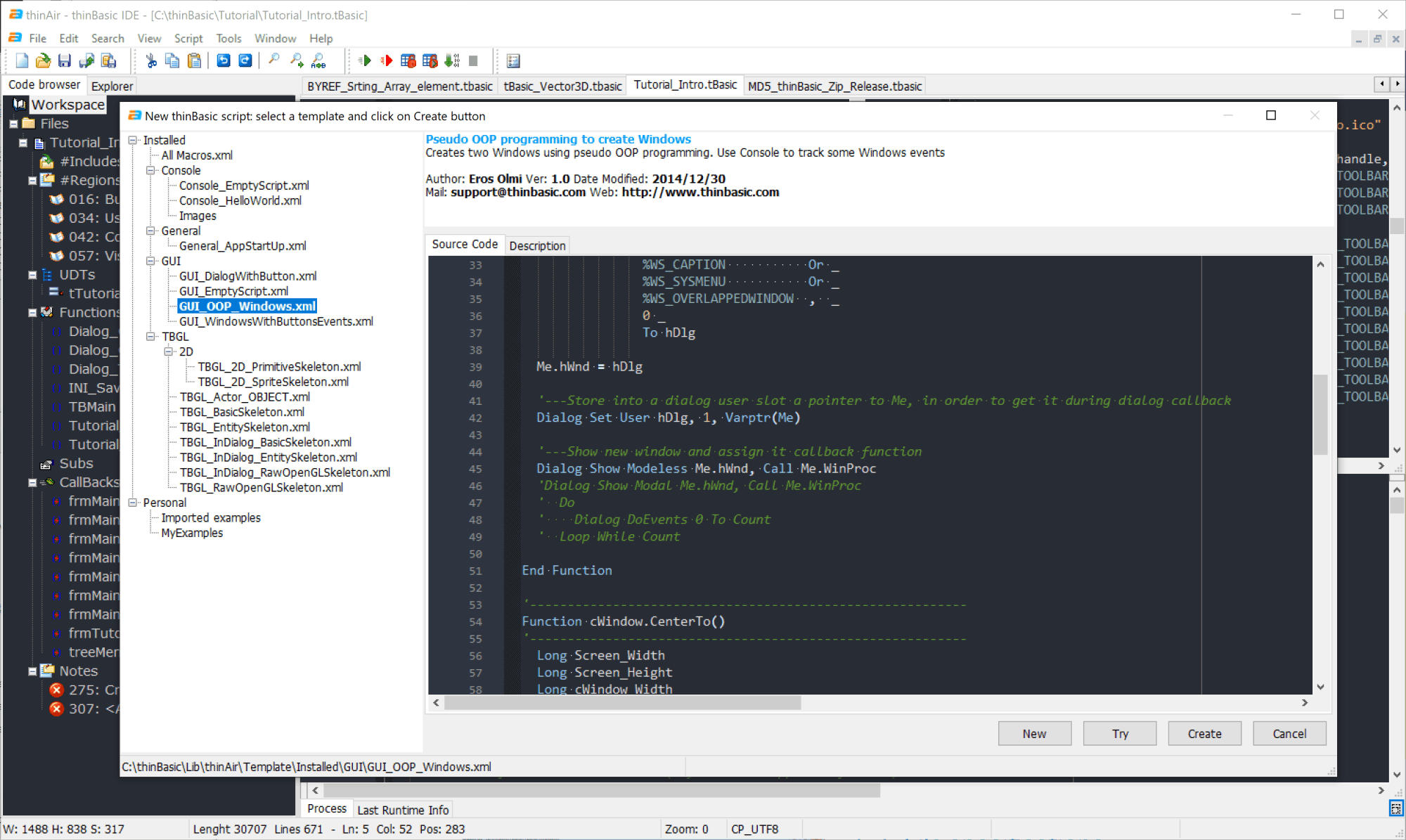
Task: Click scroll-down arrow of source code preview
Action: coord(1320,687)
